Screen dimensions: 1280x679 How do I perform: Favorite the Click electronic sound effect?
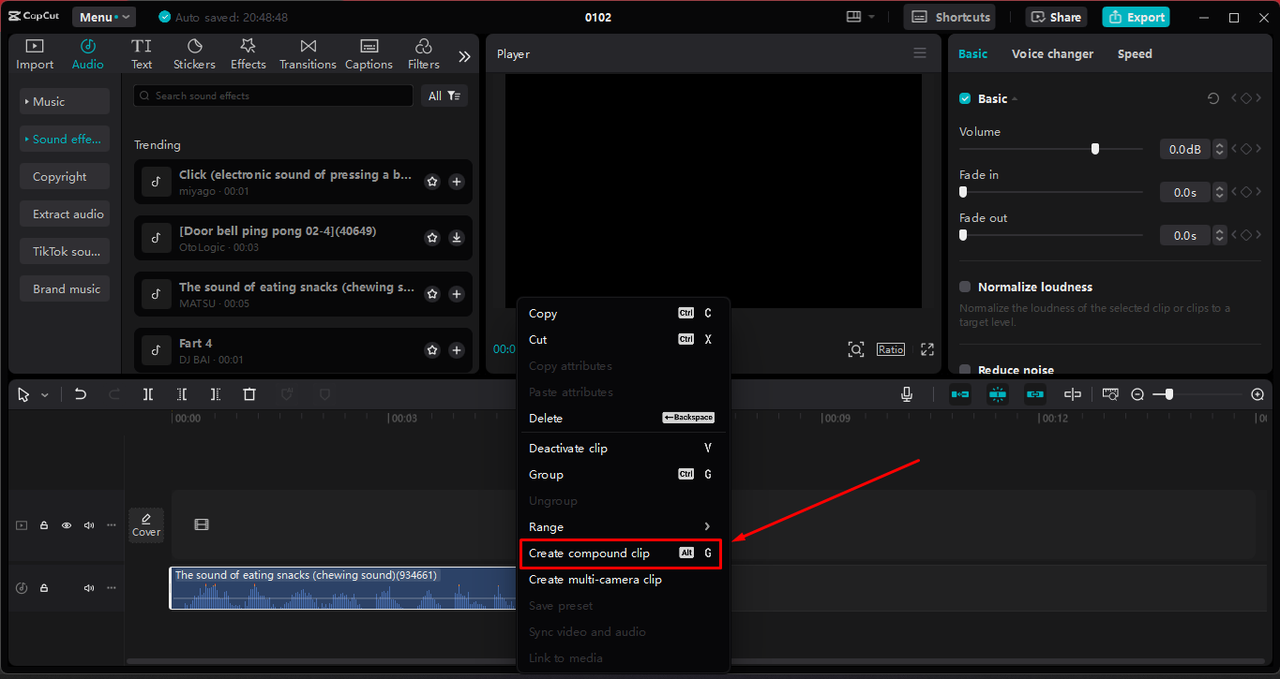[x=432, y=182]
